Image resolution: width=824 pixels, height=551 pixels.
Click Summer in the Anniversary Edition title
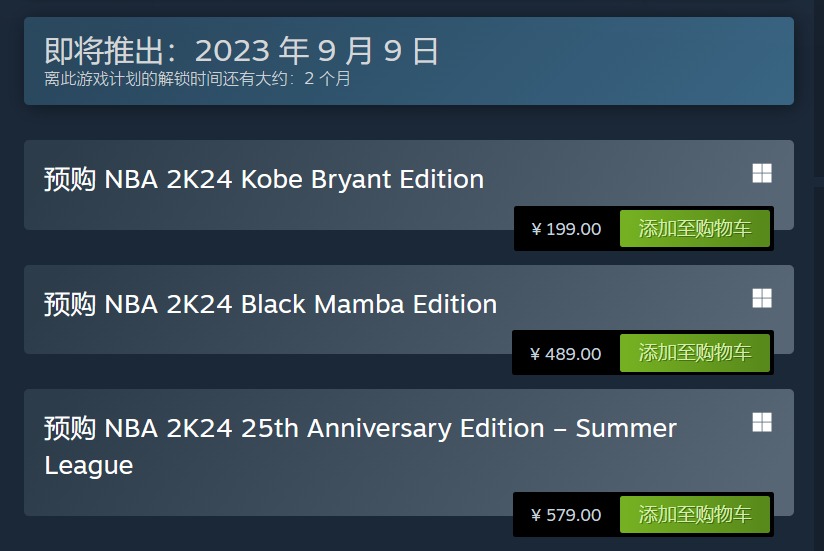tap(626, 428)
